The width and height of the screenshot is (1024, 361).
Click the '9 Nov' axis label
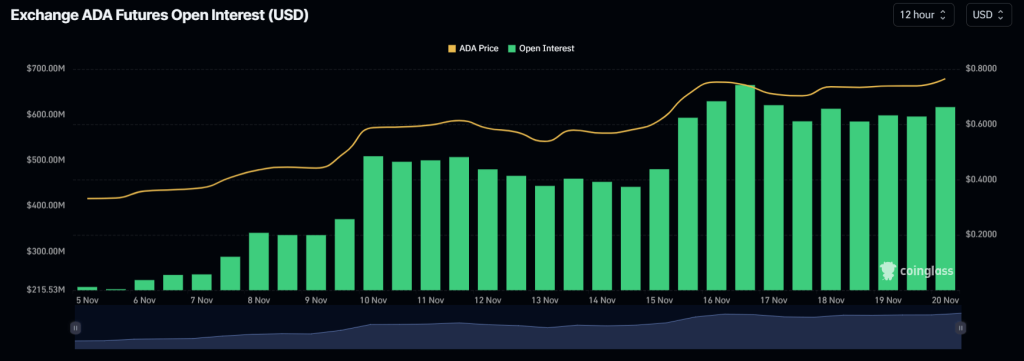(315, 301)
